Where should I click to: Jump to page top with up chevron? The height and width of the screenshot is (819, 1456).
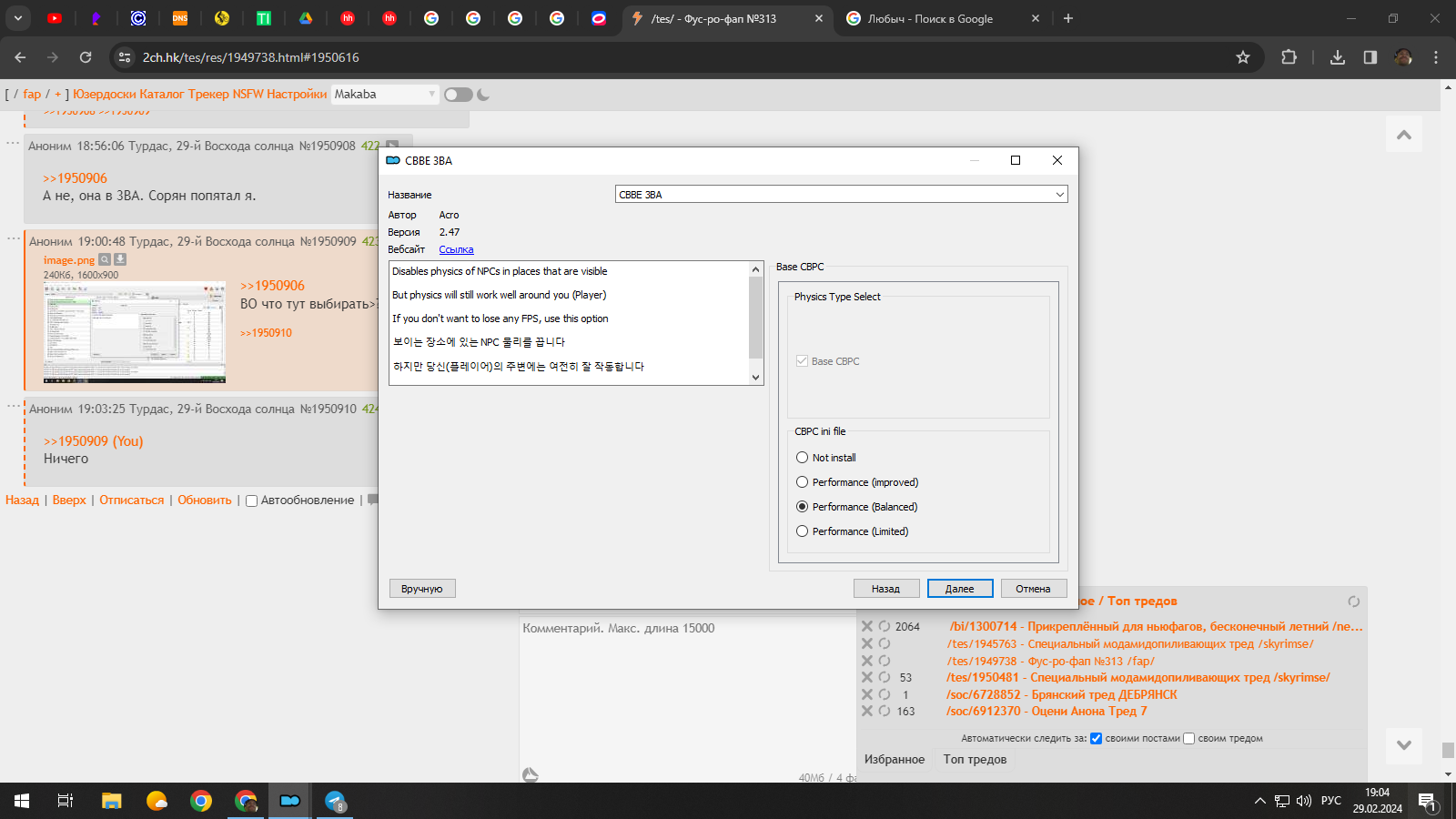pyautogui.click(x=1404, y=135)
